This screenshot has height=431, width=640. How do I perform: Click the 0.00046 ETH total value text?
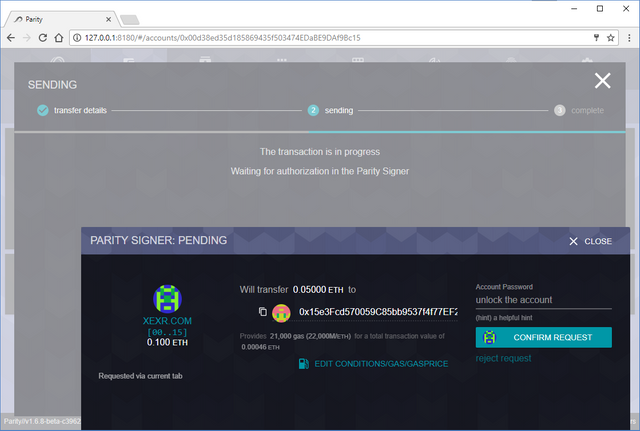[x=260, y=347]
